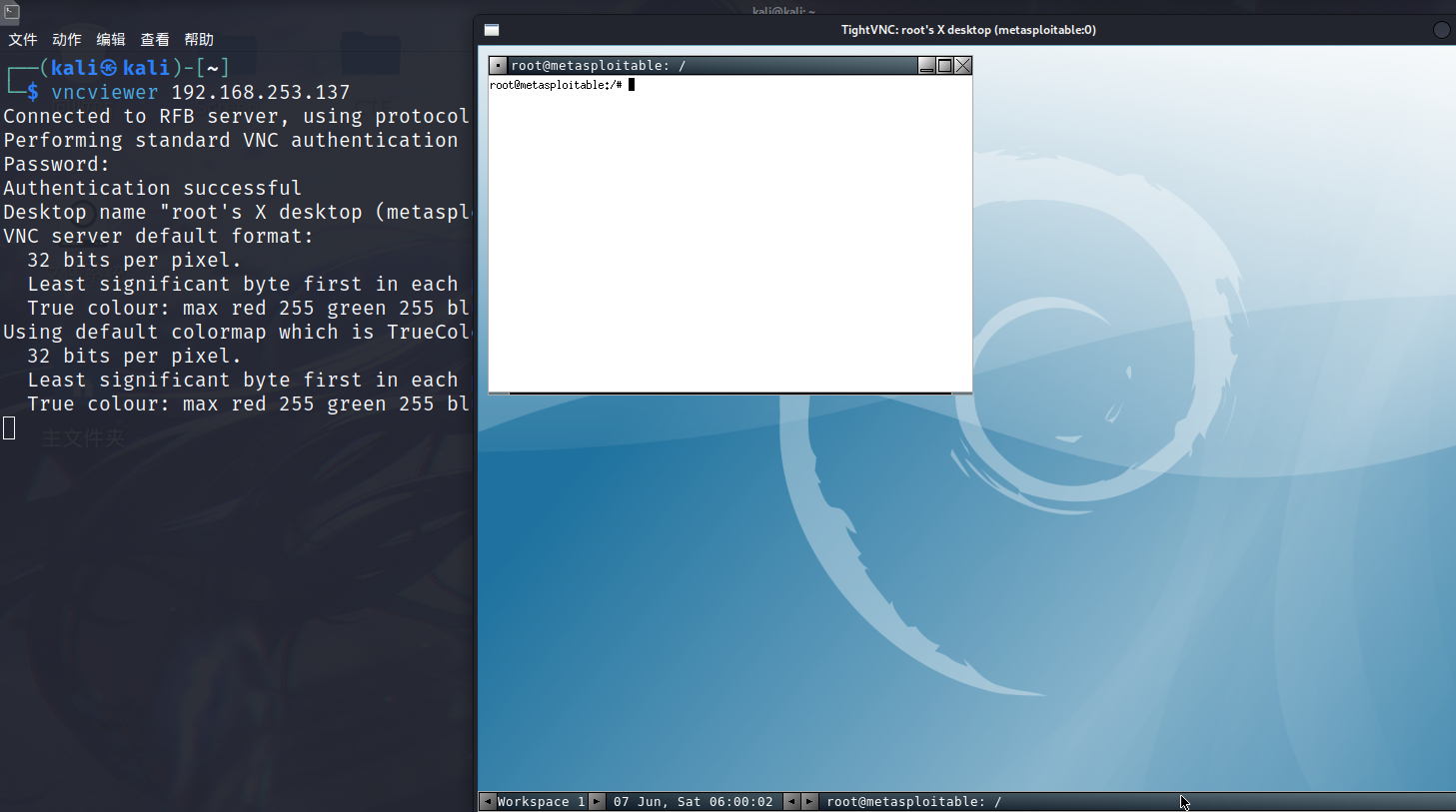Click the 'Authentication successful' line
This screenshot has width=1456, height=812.
pos(153,189)
